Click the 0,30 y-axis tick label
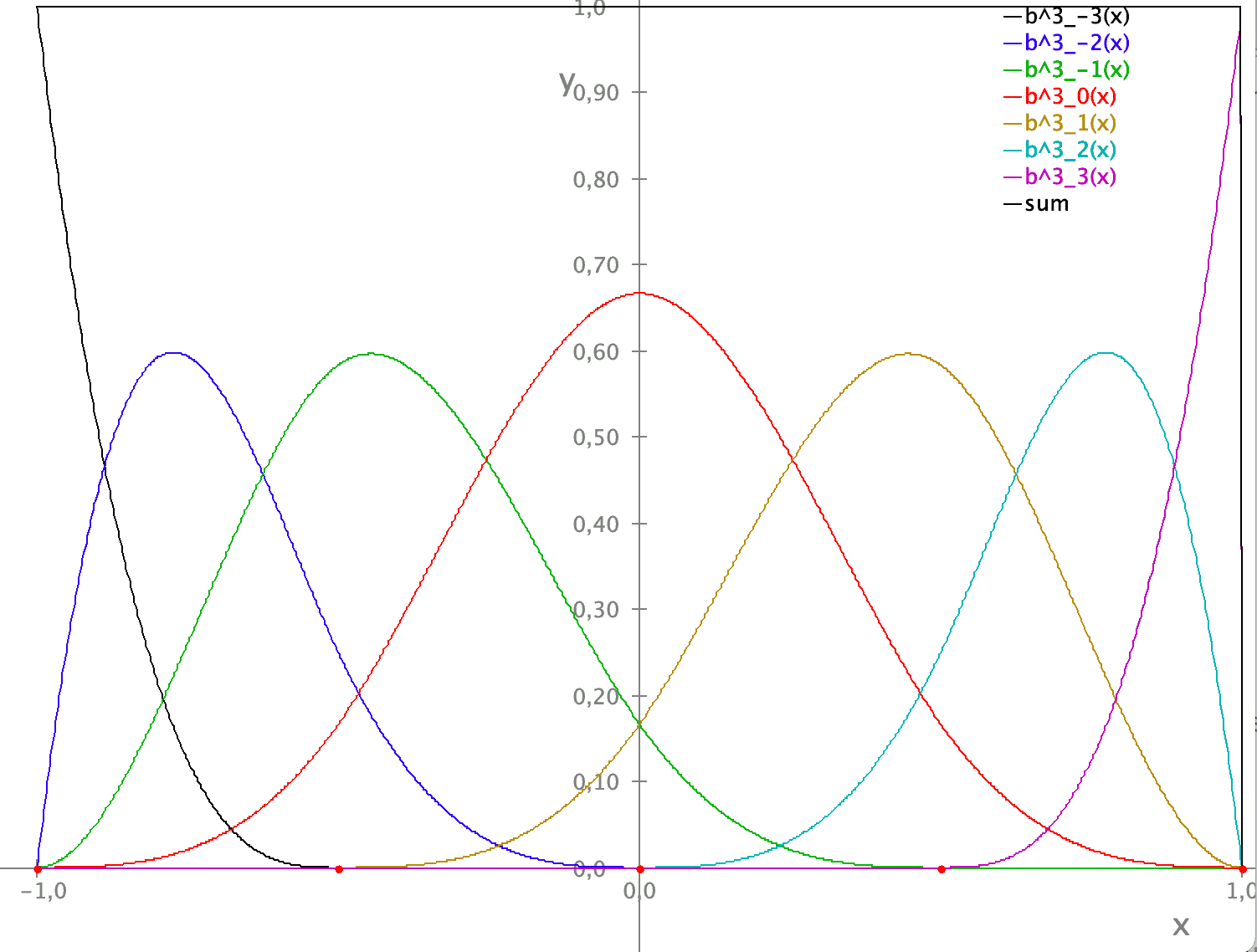1257x952 pixels. tap(596, 610)
